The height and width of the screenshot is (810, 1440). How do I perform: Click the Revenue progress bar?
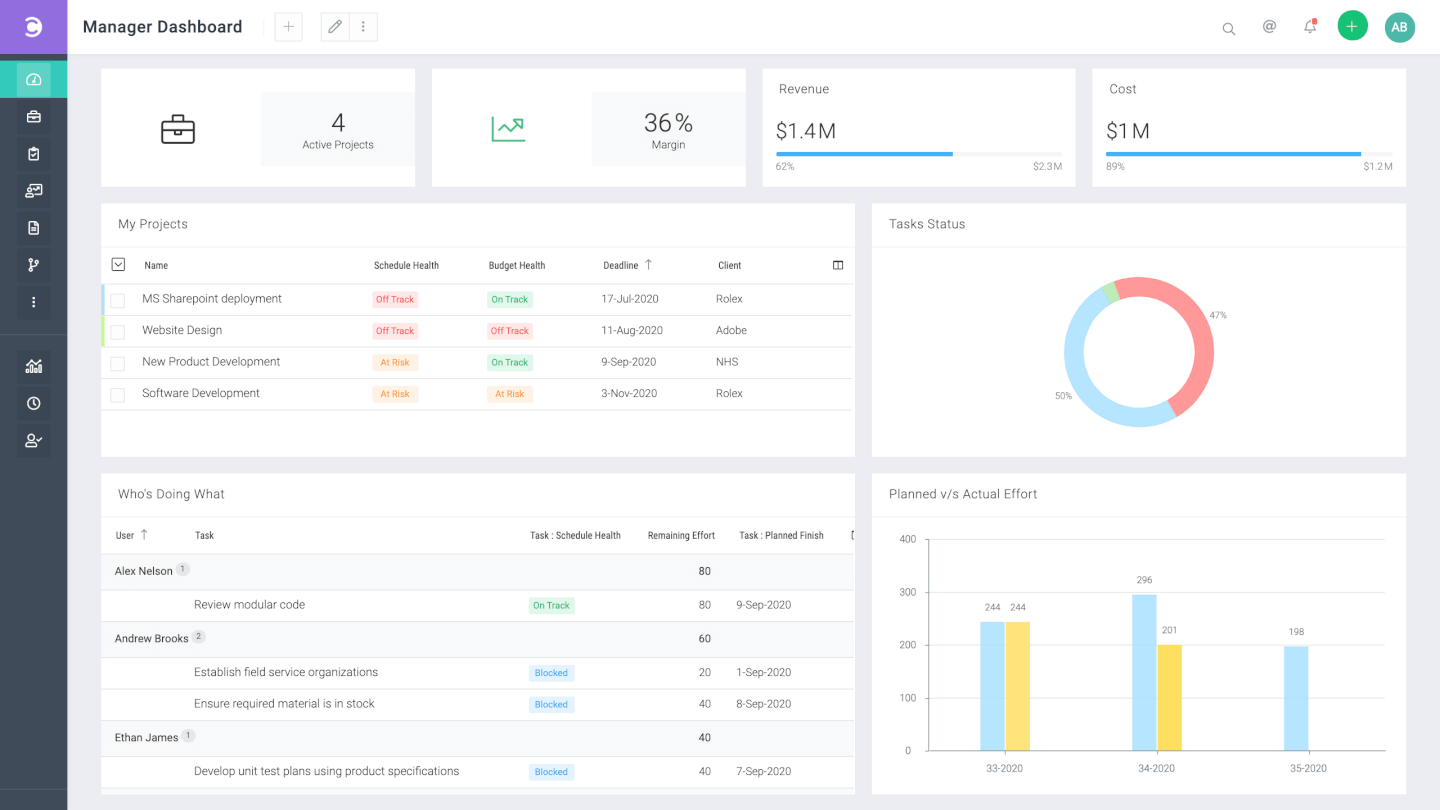point(919,154)
